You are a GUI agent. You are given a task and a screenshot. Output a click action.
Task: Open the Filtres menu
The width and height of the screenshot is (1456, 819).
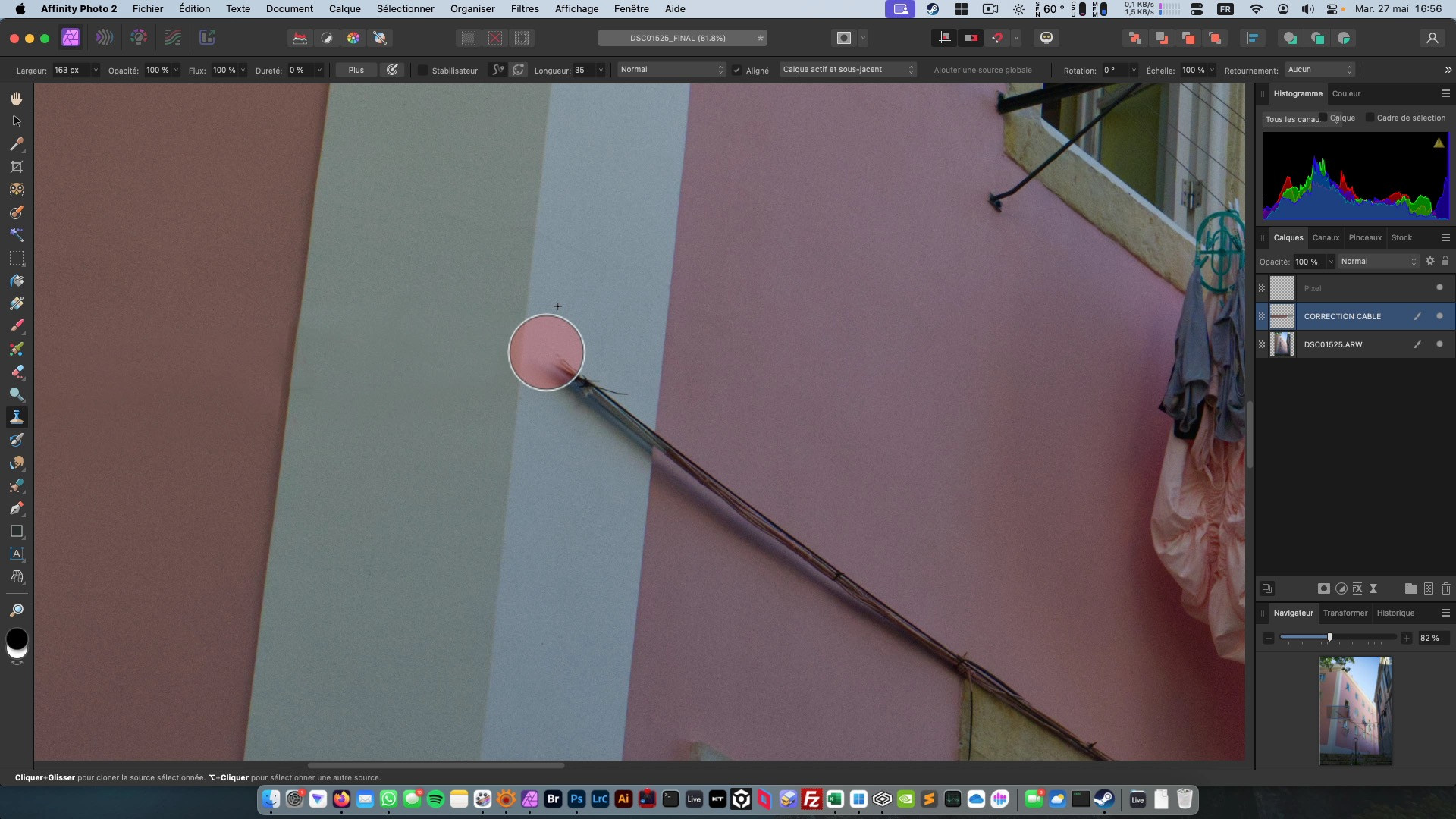coord(525,9)
